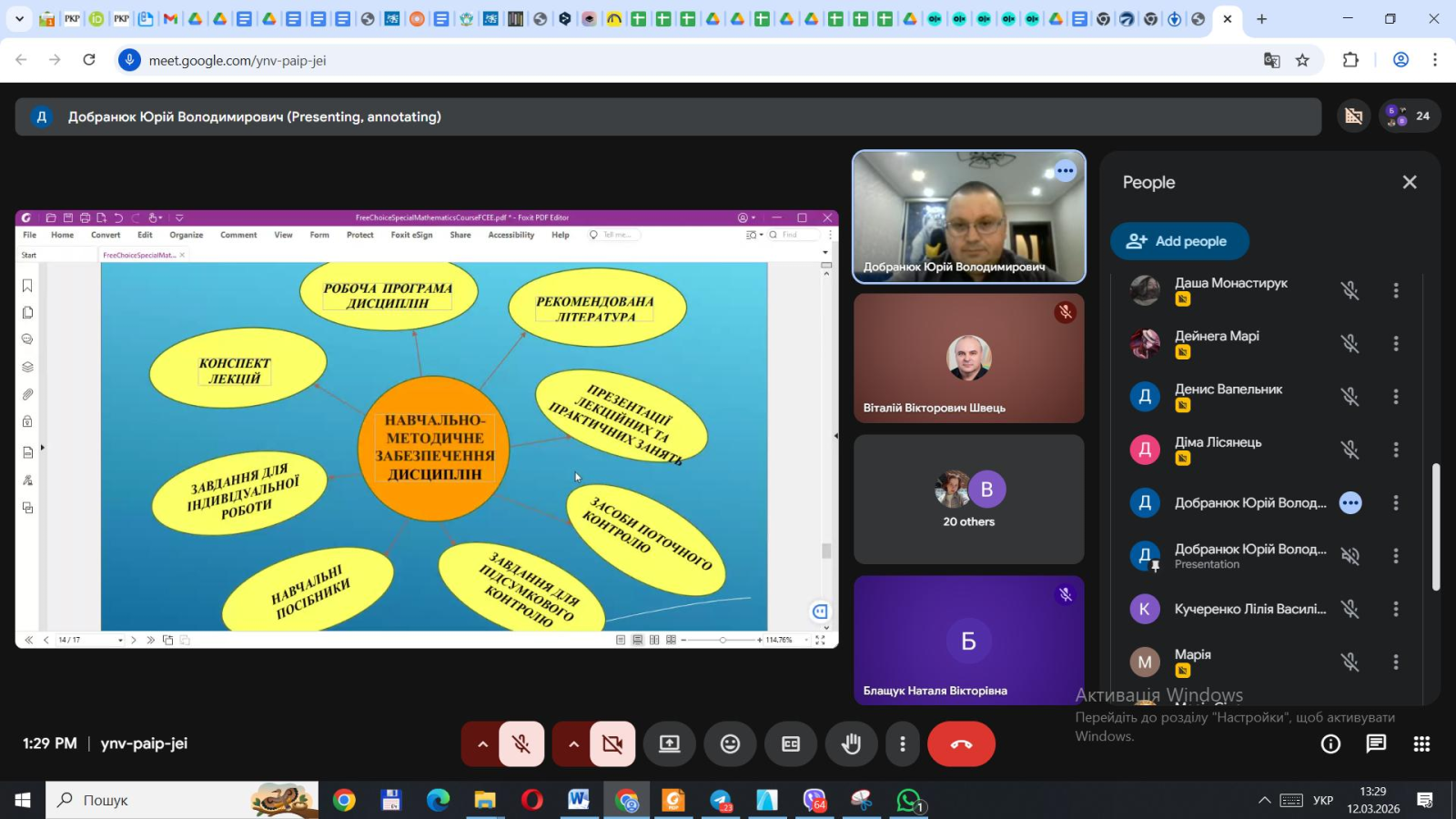This screenshot has height=819, width=1456.
Task: Start screen sharing with Present now
Action: click(670, 744)
